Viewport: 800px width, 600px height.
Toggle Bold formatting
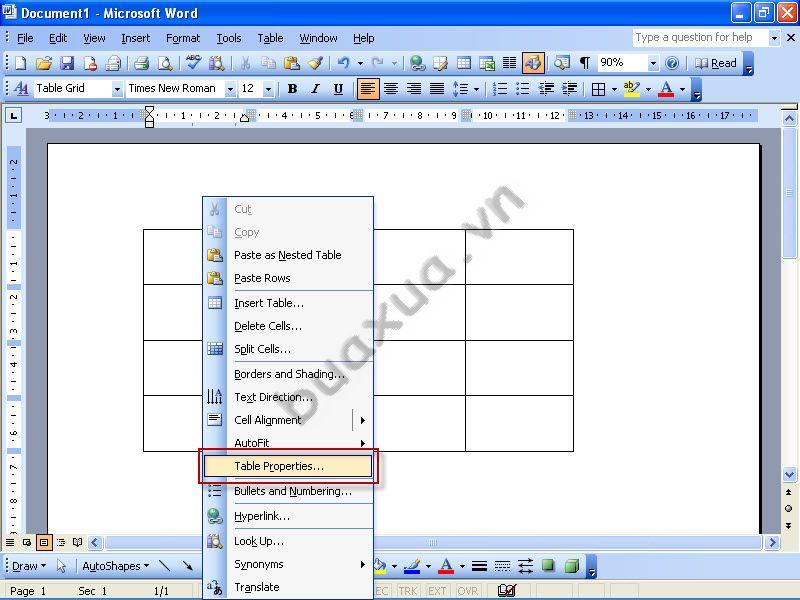(x=292, y=89)
